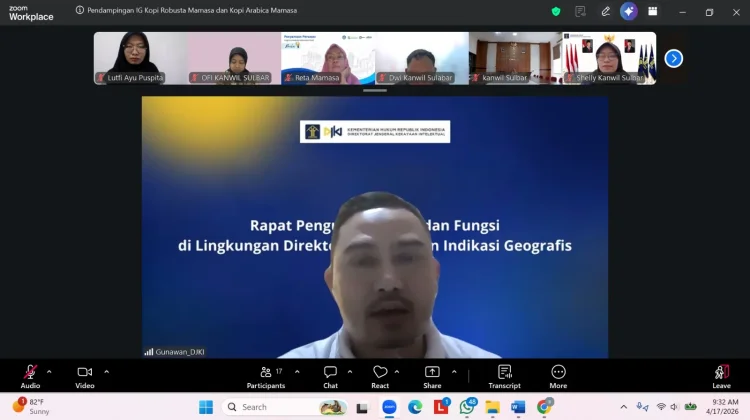
Task: Change view layout grid icon
Action: click(652, 11)
